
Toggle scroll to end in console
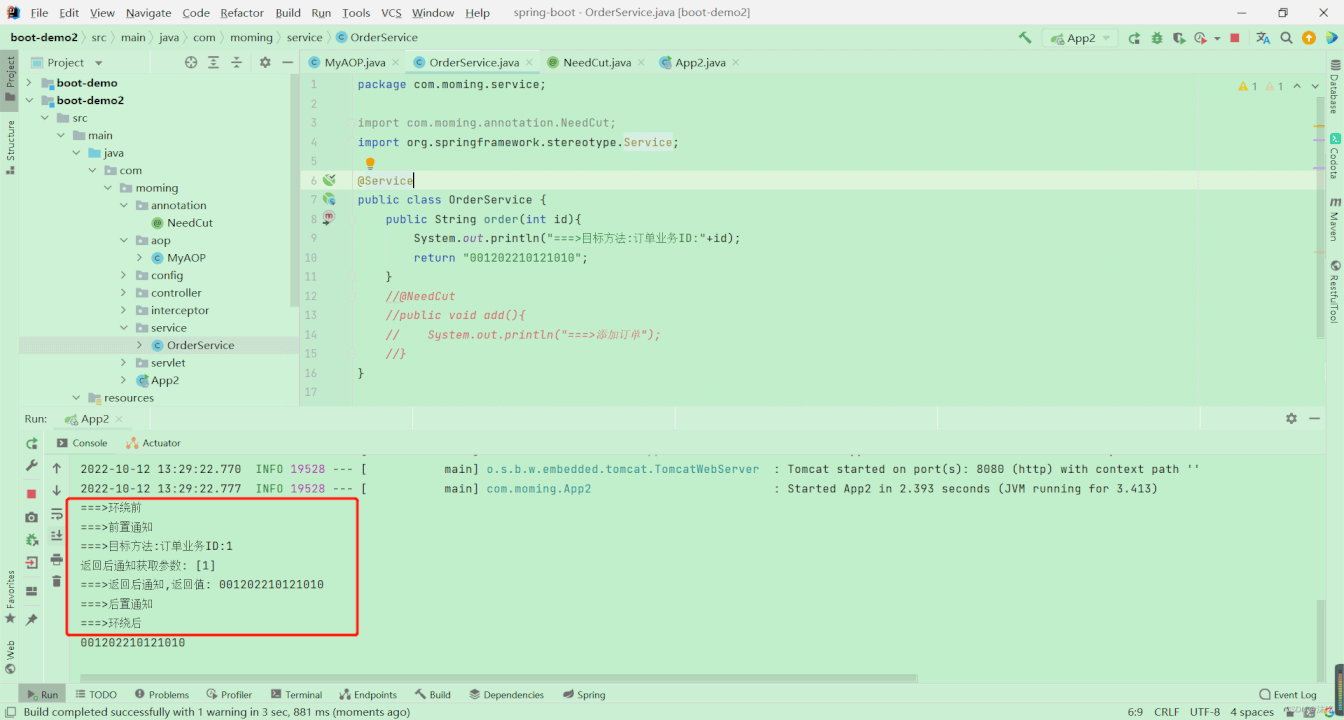pyautogui.click(x=57, y=536)
